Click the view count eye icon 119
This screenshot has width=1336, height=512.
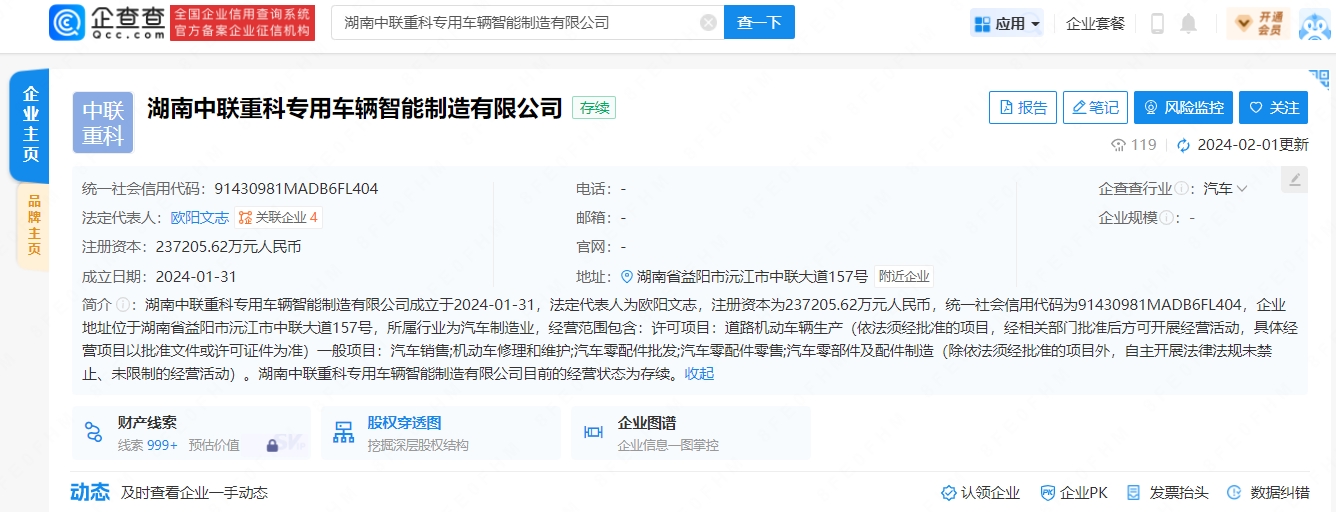pos(1119,145)
